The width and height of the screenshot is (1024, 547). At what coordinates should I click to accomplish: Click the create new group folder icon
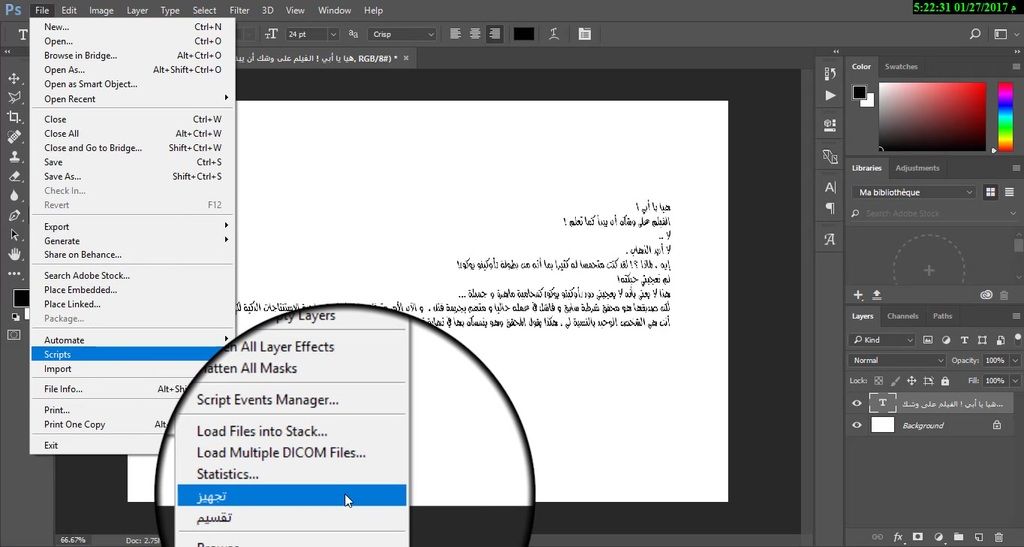[x=958, y=537]
